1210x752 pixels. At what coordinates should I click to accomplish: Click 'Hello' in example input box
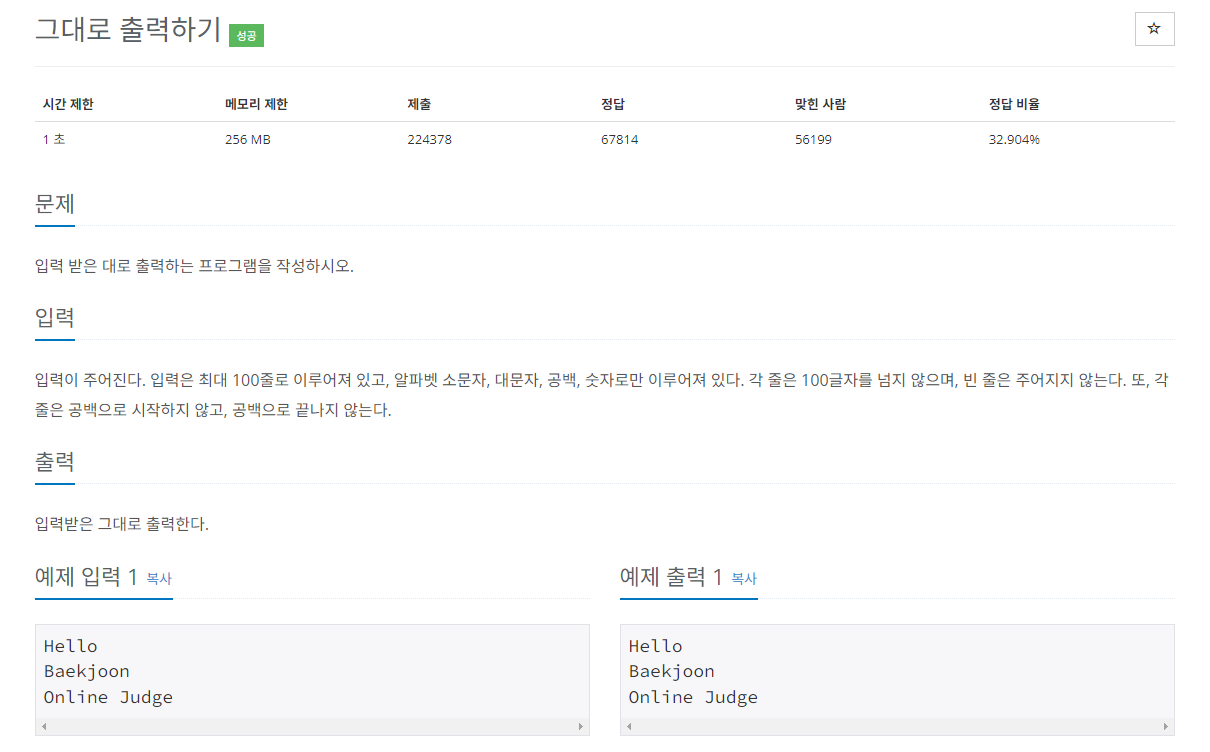point(71,646)
